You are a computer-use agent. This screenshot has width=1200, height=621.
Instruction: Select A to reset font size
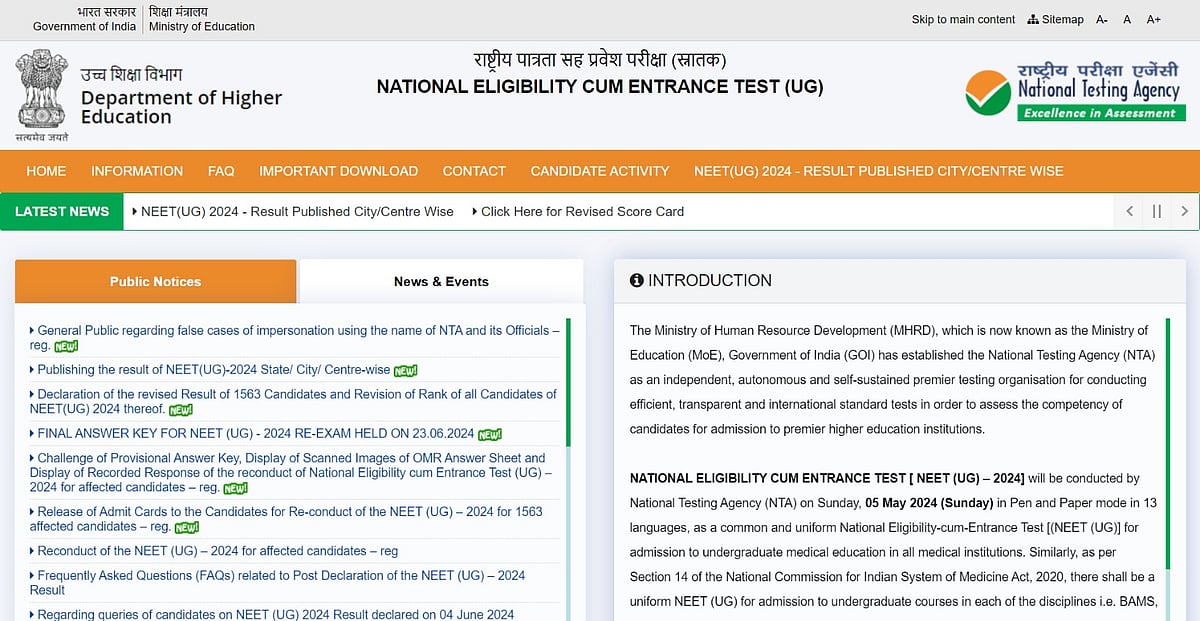[1126, 19]
